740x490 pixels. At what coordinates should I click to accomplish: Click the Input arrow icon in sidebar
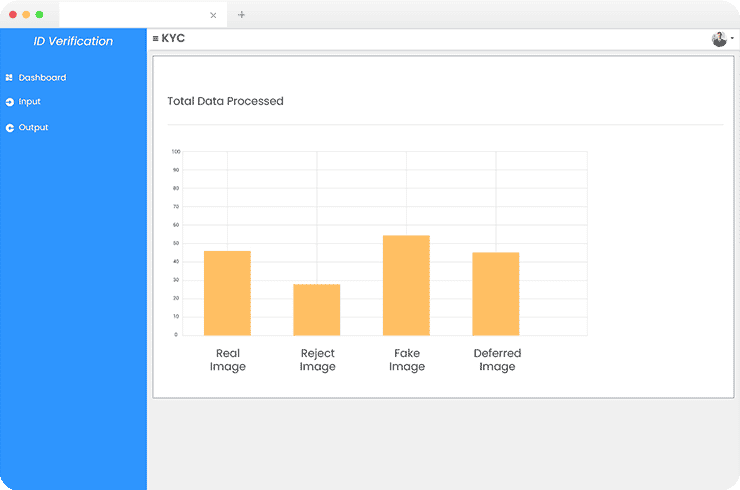pos(9,102)
